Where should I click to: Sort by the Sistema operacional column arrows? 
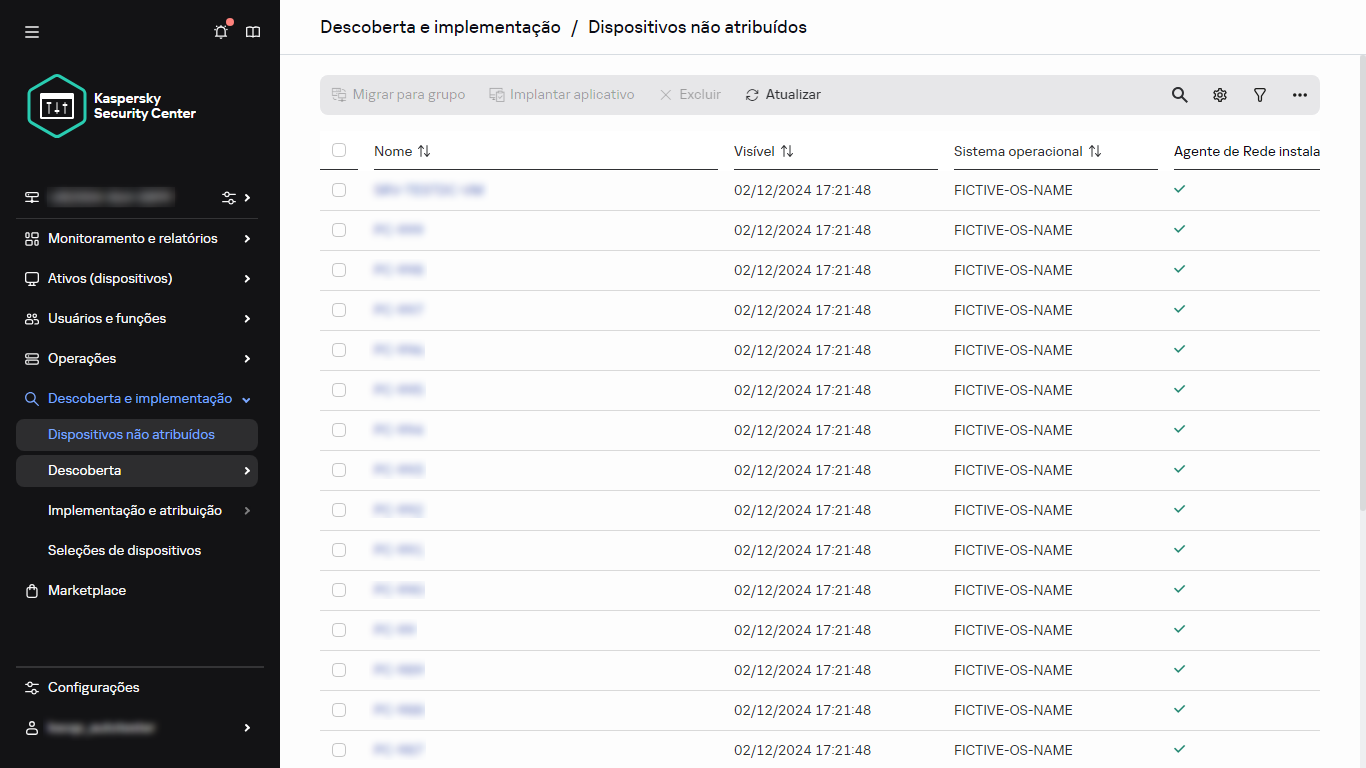1096,151
